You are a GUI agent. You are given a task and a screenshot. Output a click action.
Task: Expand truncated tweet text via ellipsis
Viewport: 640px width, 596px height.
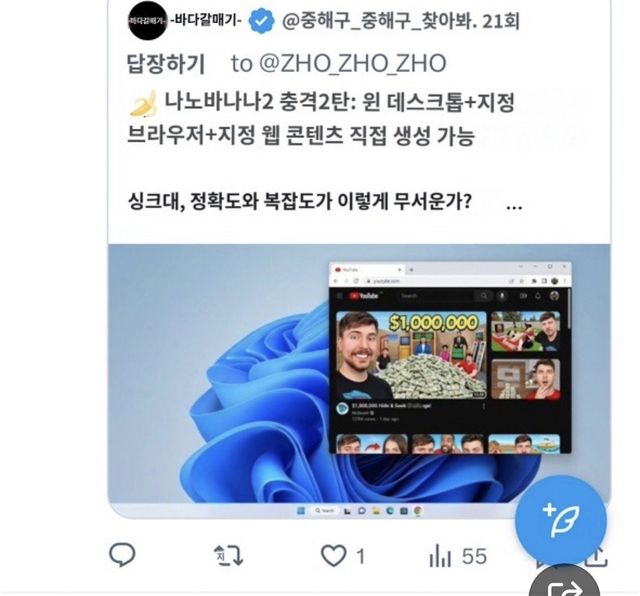coord(514,206)
